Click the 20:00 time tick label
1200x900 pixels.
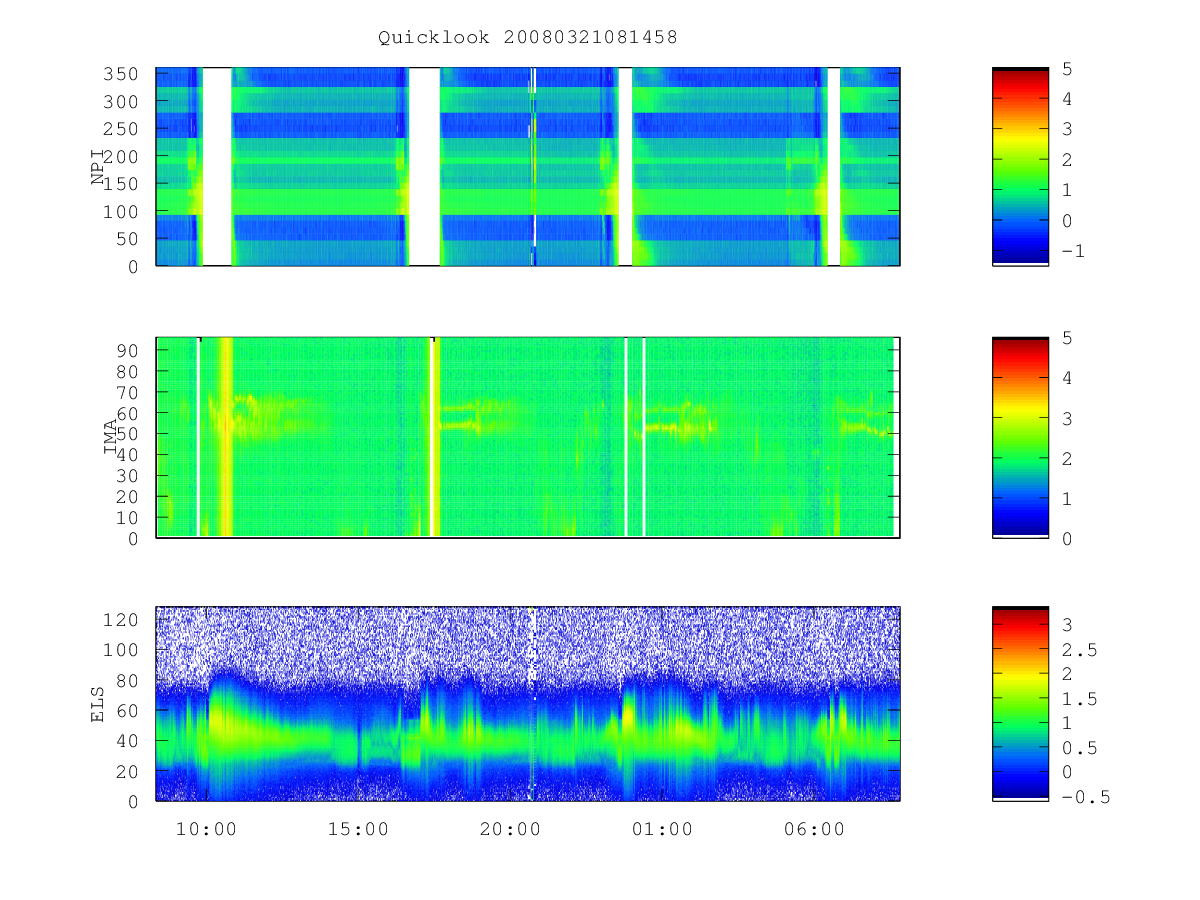(x=510, y=829)
